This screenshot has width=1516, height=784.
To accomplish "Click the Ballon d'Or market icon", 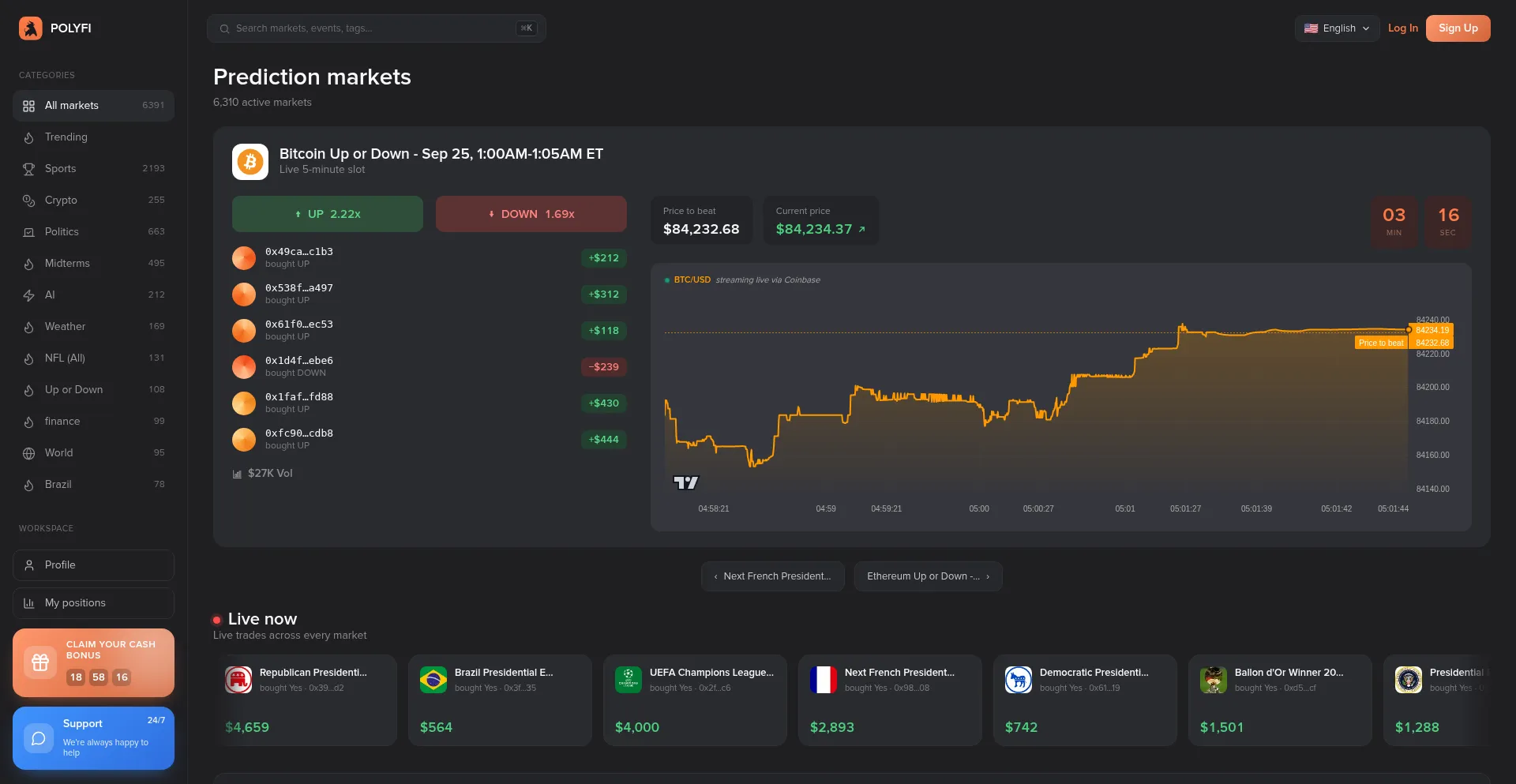I will tap(1214, 680).
